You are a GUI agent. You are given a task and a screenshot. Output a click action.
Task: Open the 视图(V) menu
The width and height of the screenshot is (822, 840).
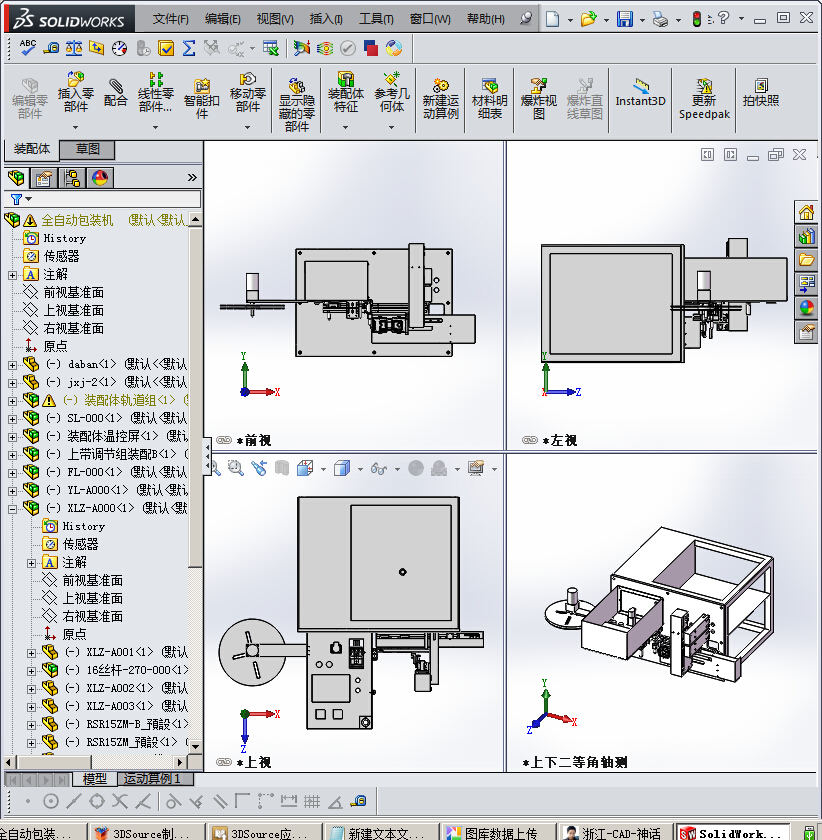275,19
